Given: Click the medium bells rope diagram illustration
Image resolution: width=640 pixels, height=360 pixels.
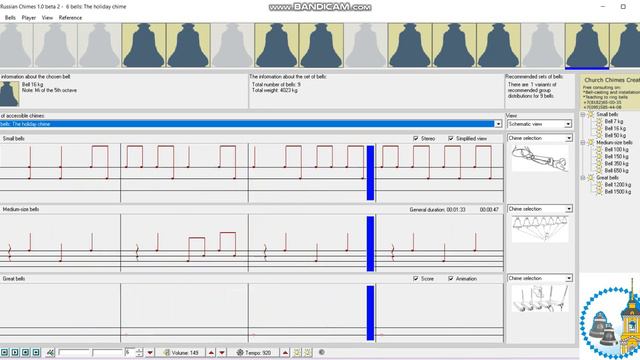Looking at the screenshot, I should 540,229.
